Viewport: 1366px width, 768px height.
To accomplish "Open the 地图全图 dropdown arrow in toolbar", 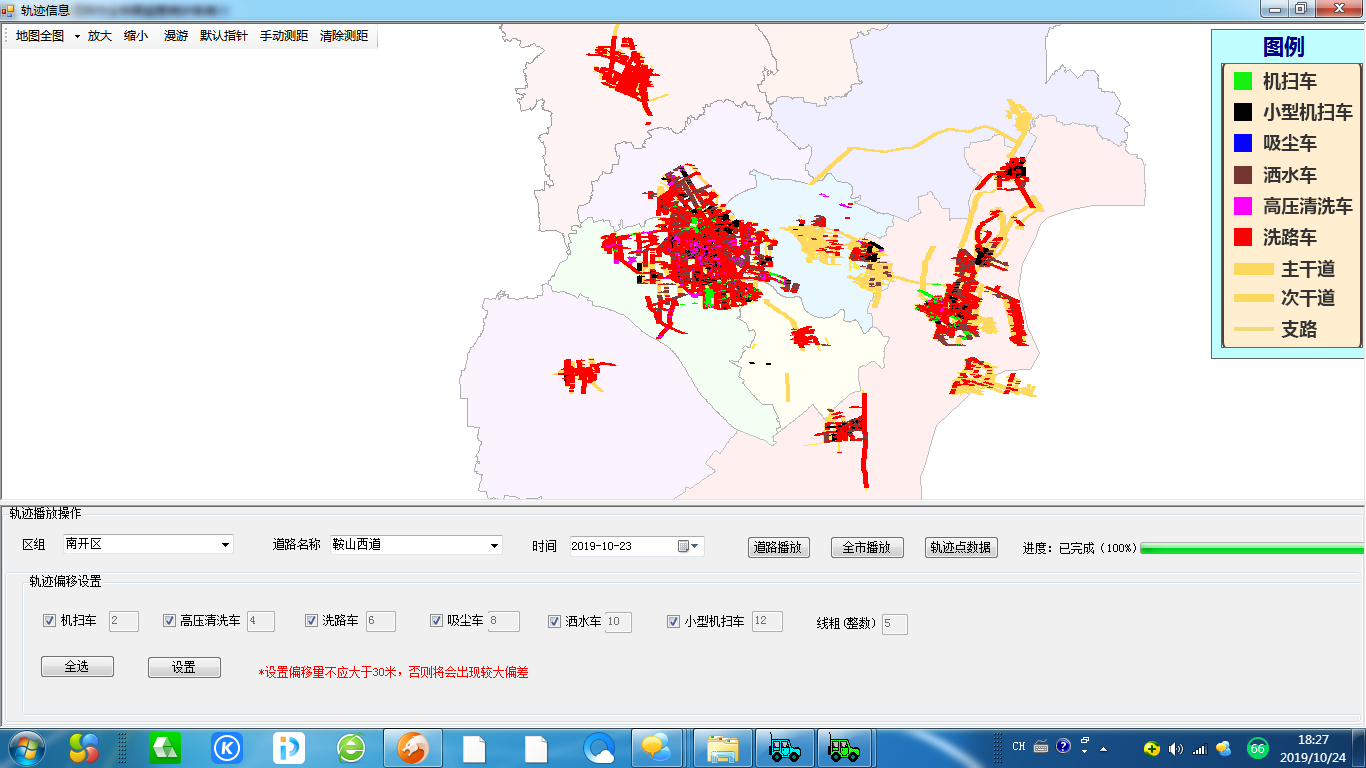I will [77, 36].
